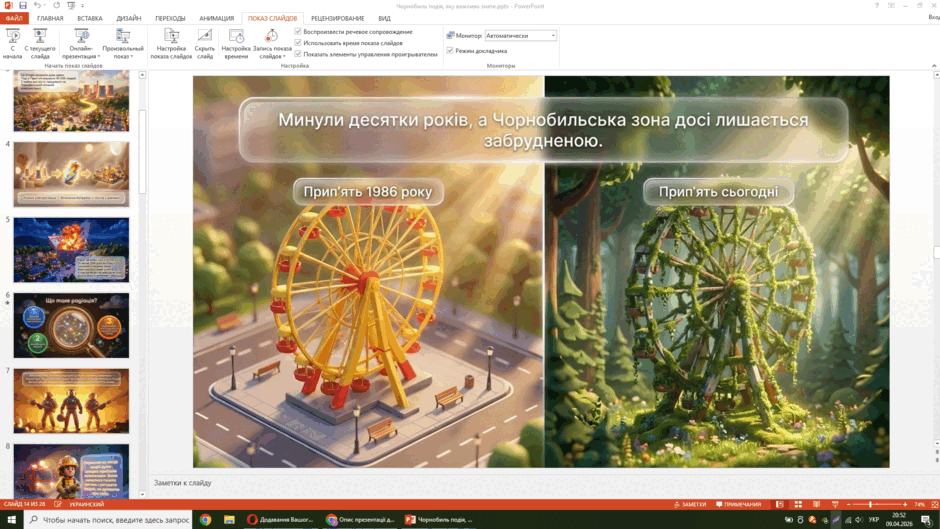Viewport: 940px width, 529px height.
Task: Switch to АНИМАЦИЯ tab
Action: 216,18
